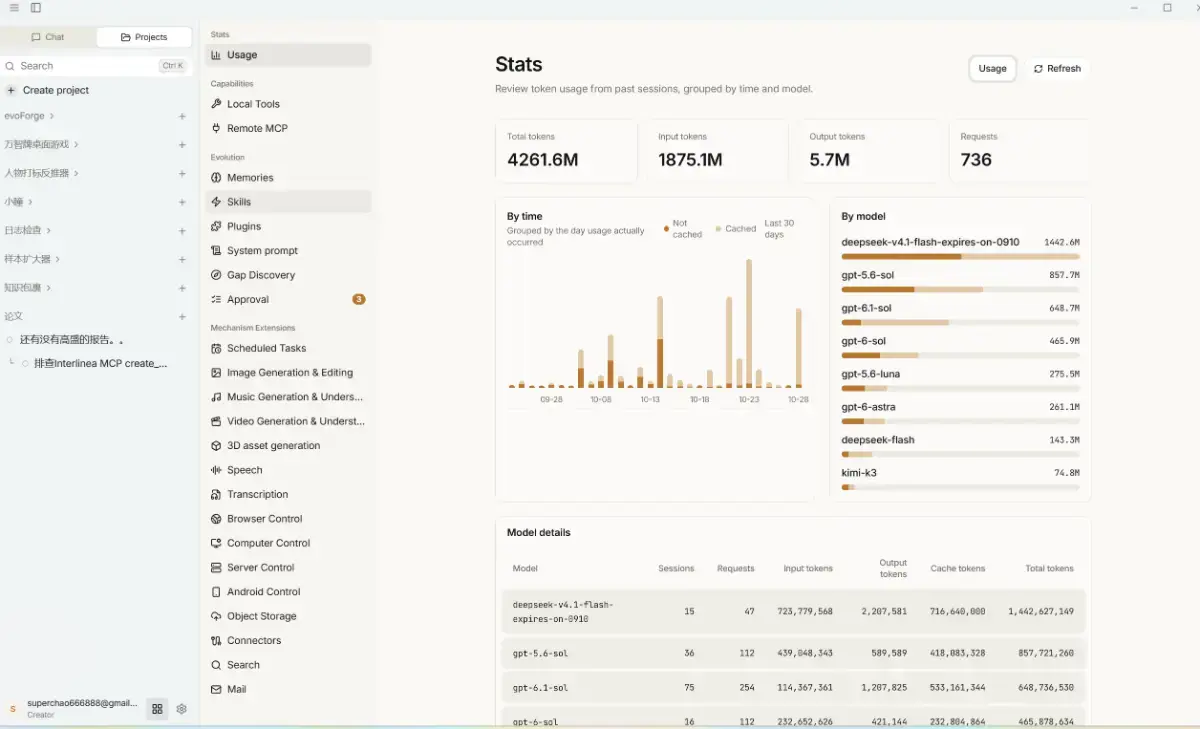Open the Usage stats icon in sidebar
Viewport: 1200px width, 729px height.
click(x=216, y=55)
